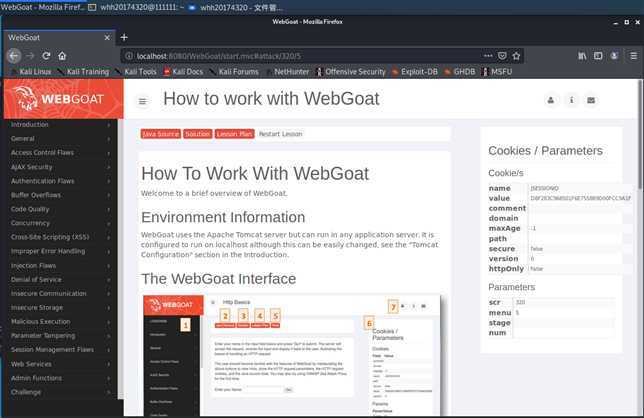
Task: Open the Offensive Security bookmark
Action: tap(351, 71)
